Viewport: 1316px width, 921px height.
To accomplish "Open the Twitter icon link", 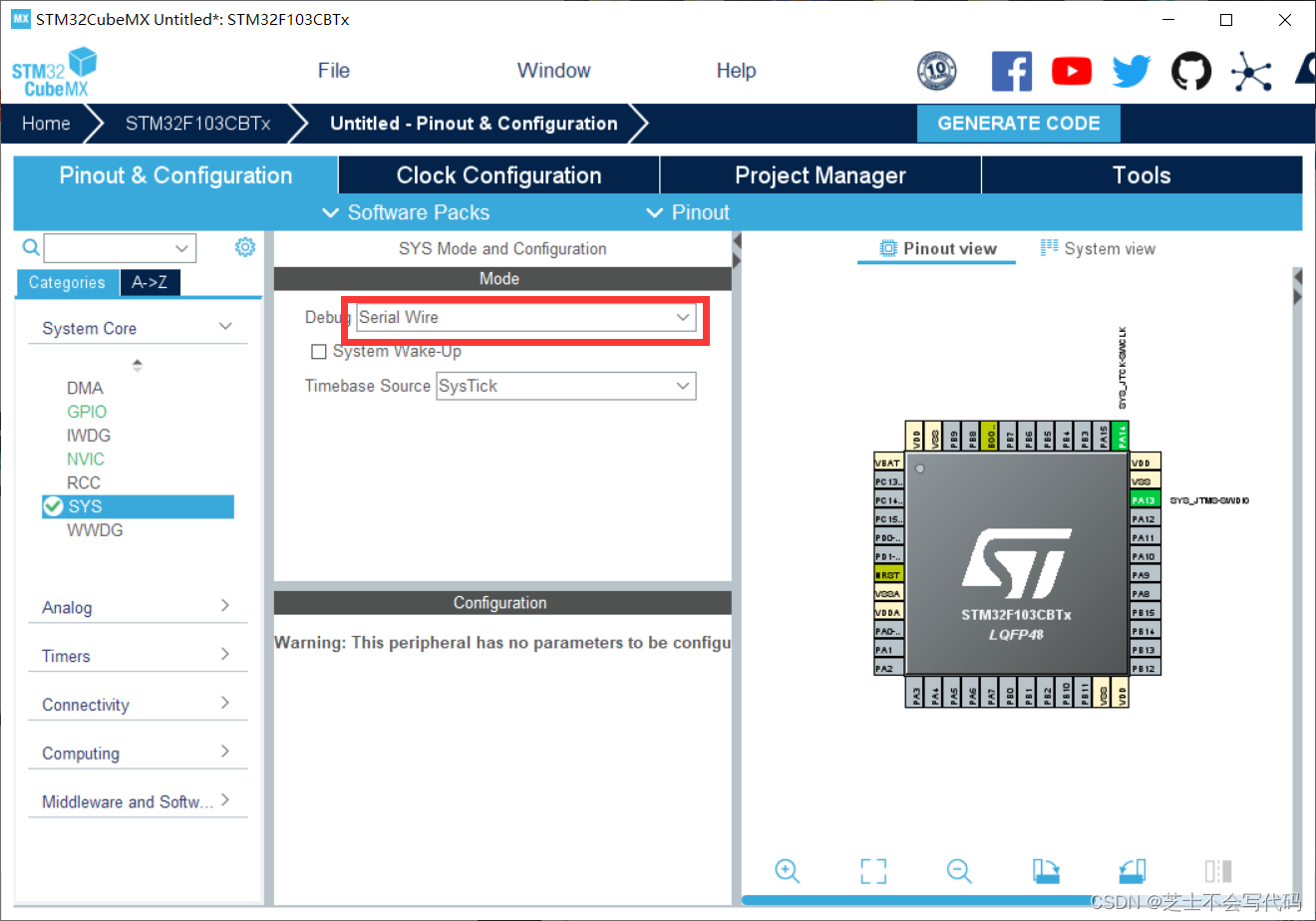I will coord(1132,71).
